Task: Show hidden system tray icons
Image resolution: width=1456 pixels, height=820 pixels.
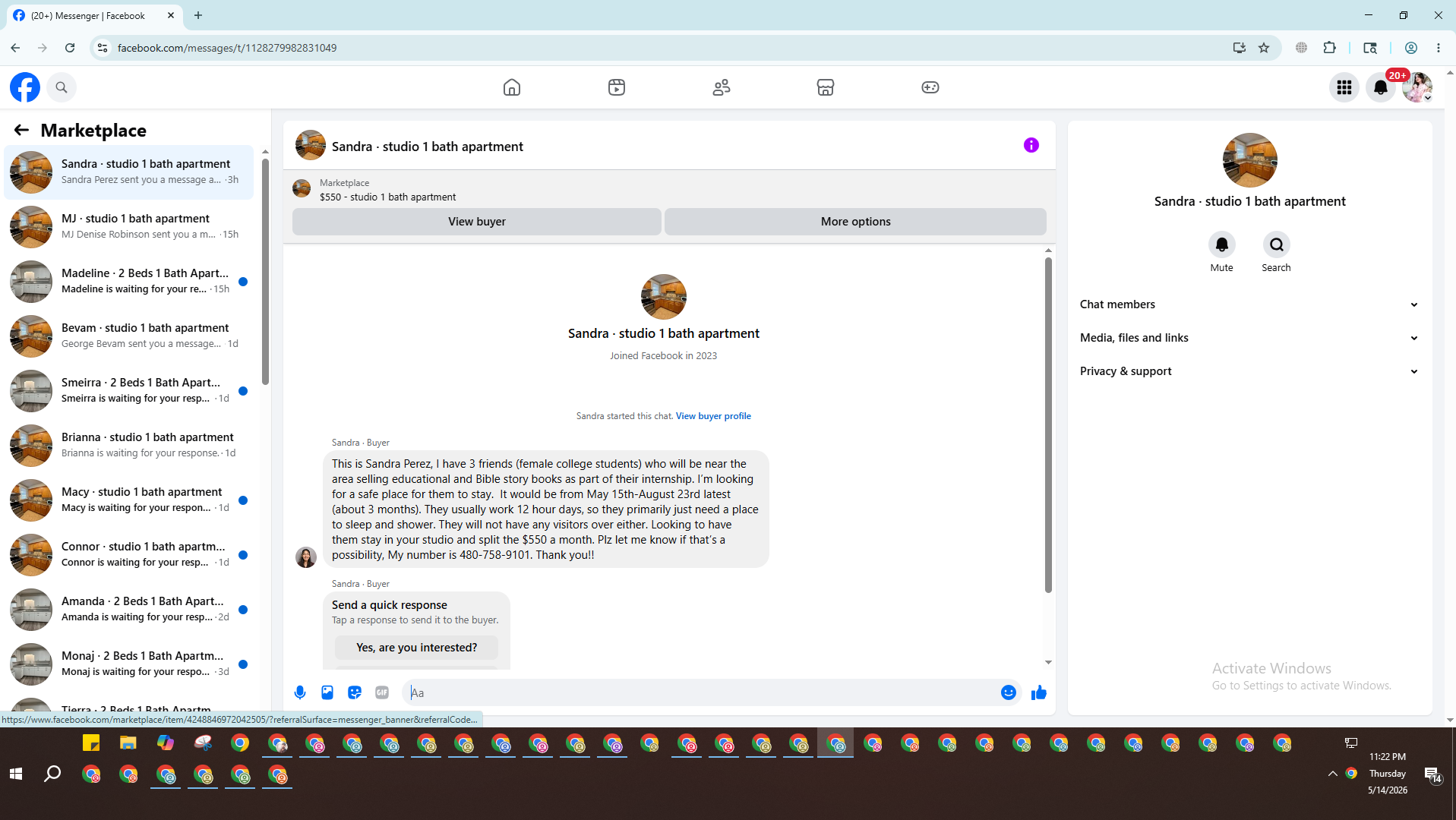Action: coord(1332,774)
